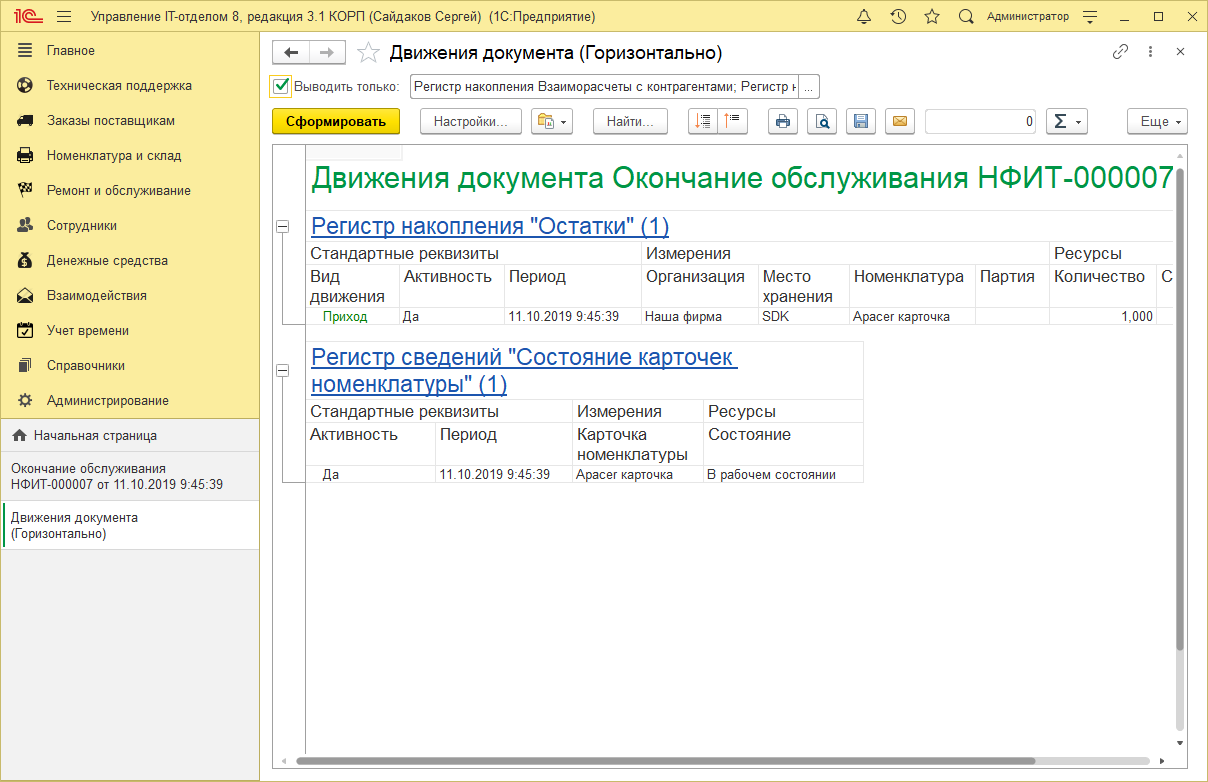This screenshot has width=1208, height=782.
Task: Open print Preview via magnifier-document icon
Action: [822, 121]
